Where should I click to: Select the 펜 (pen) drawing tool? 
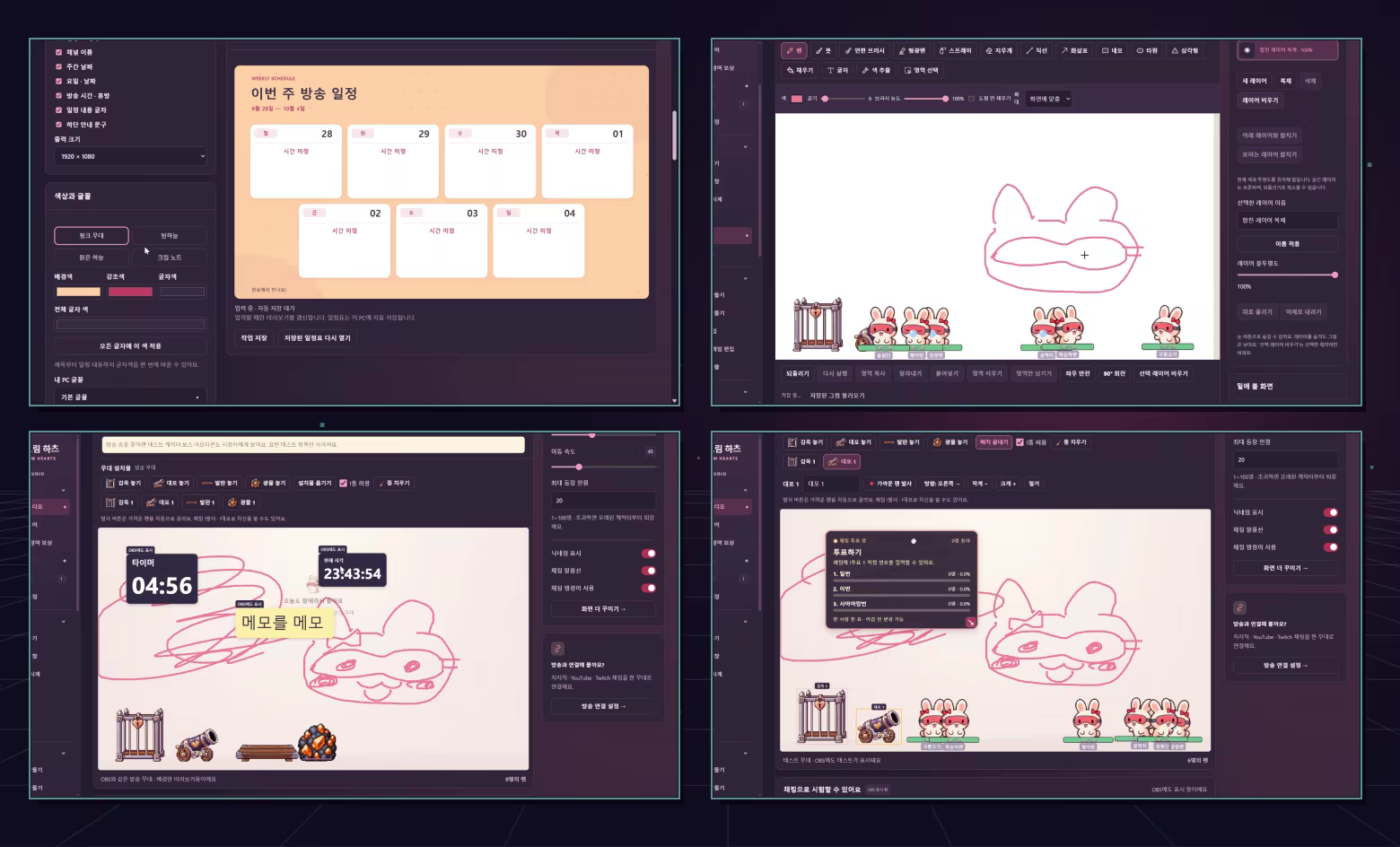[794, 51]
